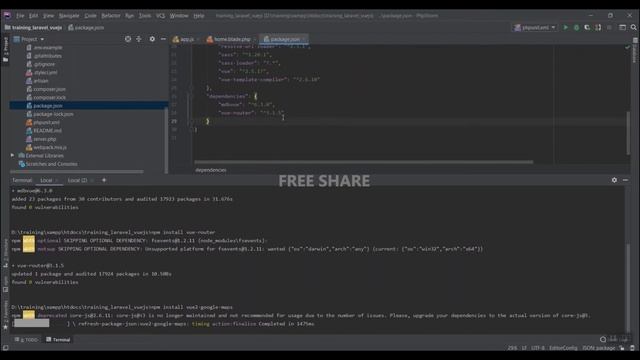Click the JSON: package schema indicator
Viewport: 640px width, 360px height.
click(598, 348)
